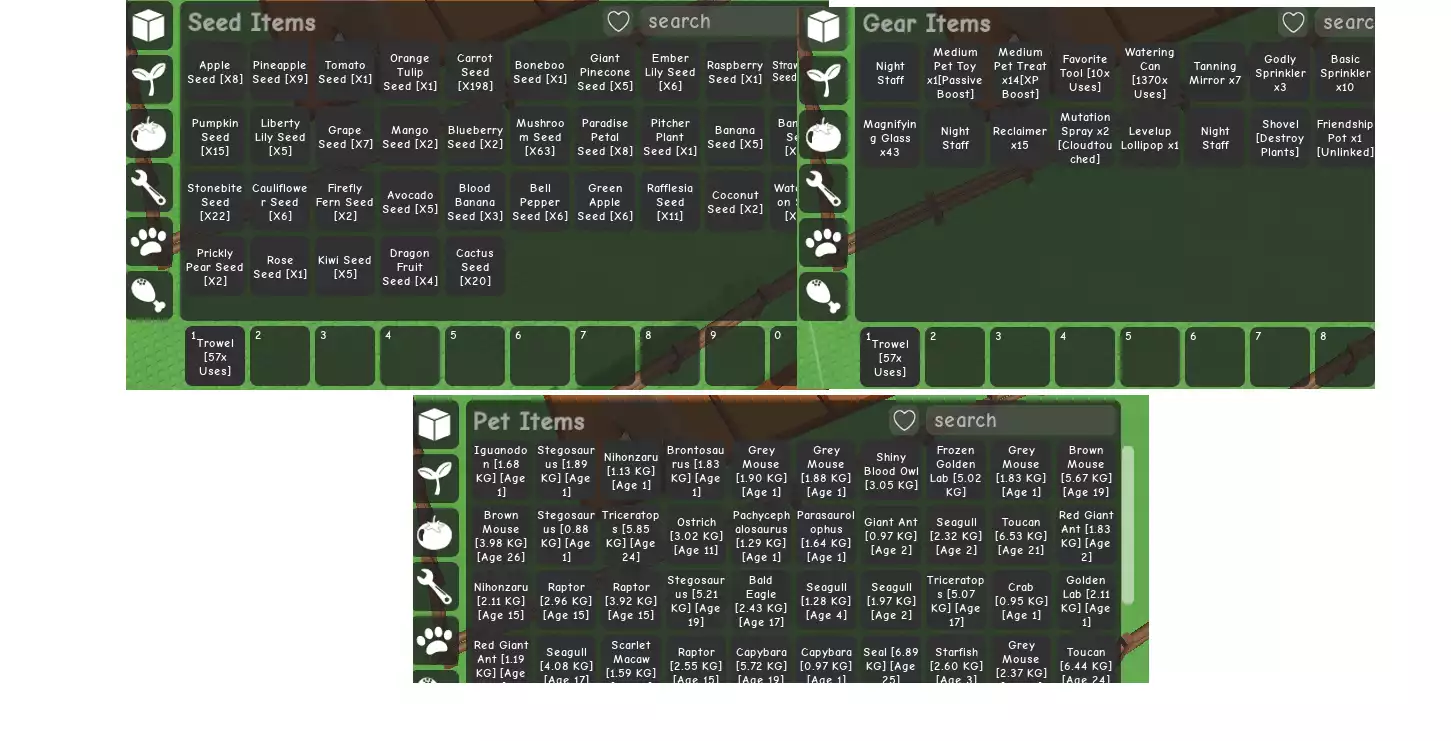Viewport: 1451px width, 741px height.
Task: Open the tomato category in Gear Items sidebar
Action: pyautogui.click(x=823, y=134)
